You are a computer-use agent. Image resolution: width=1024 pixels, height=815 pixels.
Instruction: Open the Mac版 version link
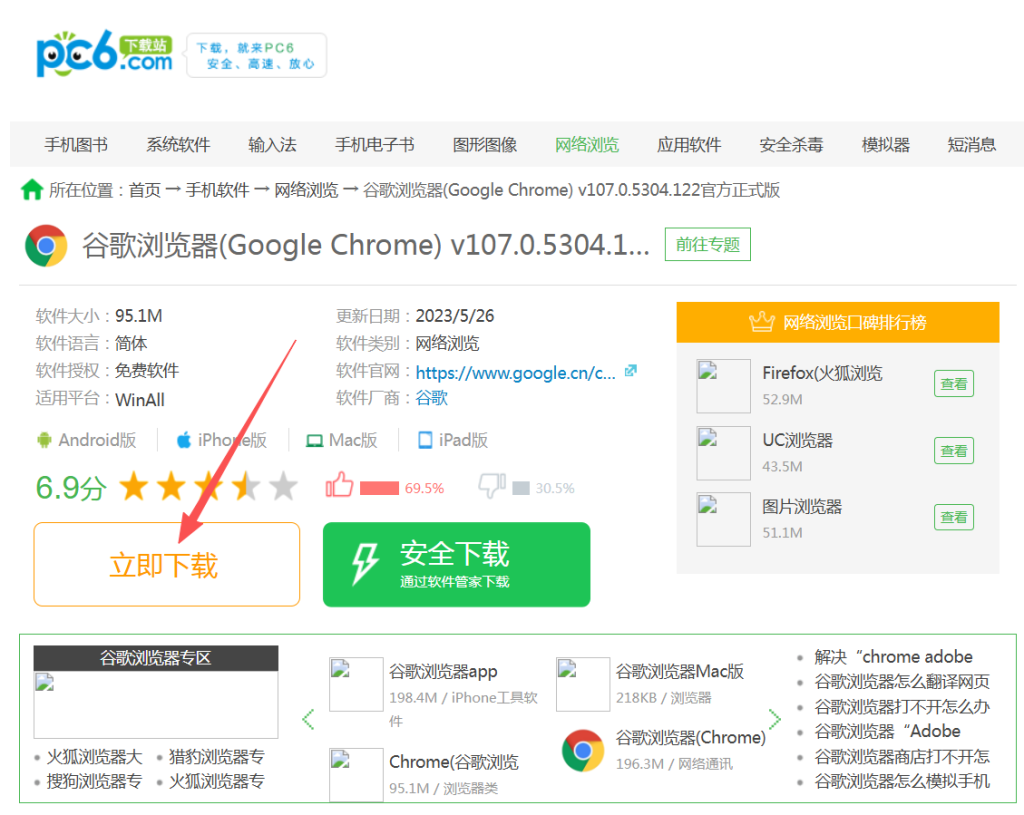[342, 440]
